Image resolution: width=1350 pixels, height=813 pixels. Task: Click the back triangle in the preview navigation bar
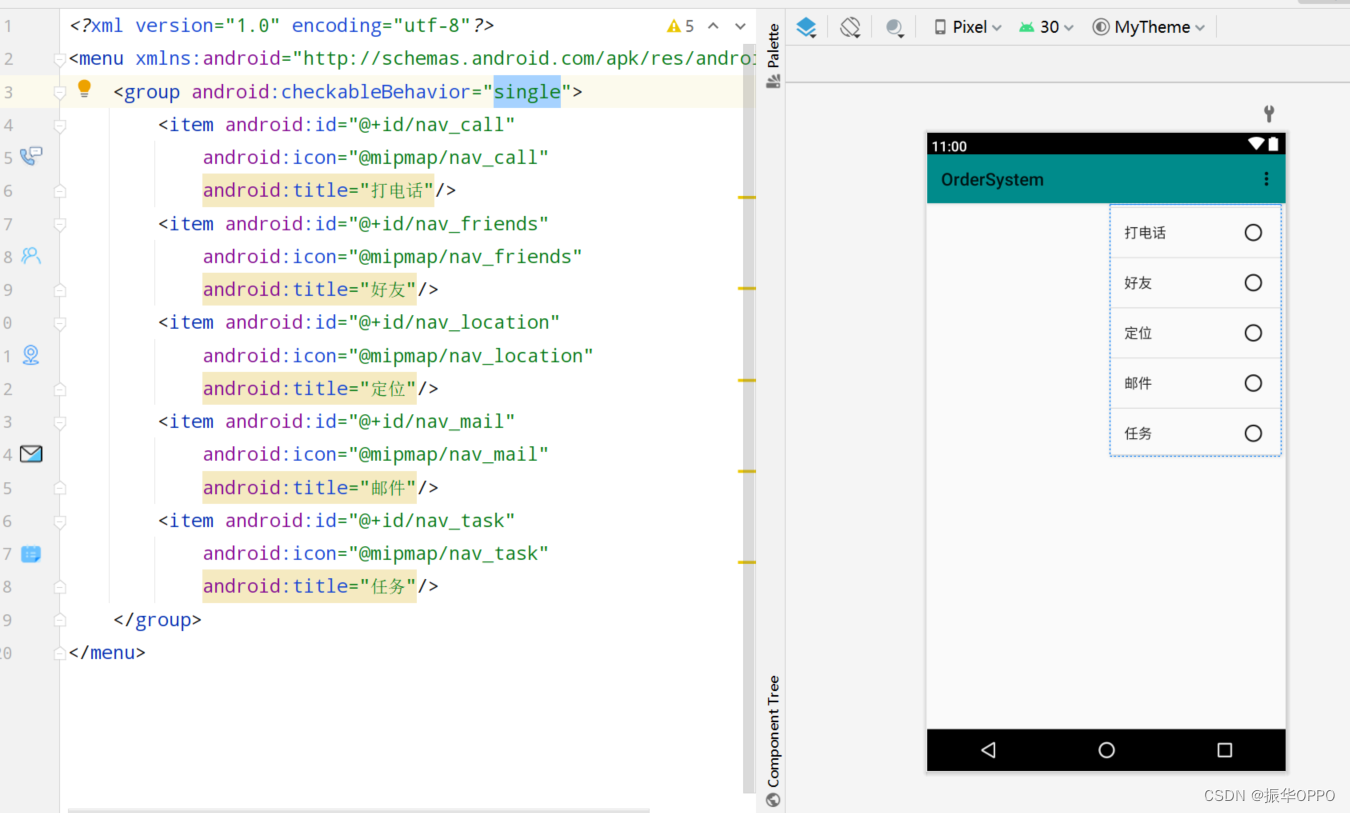(988, 750)
